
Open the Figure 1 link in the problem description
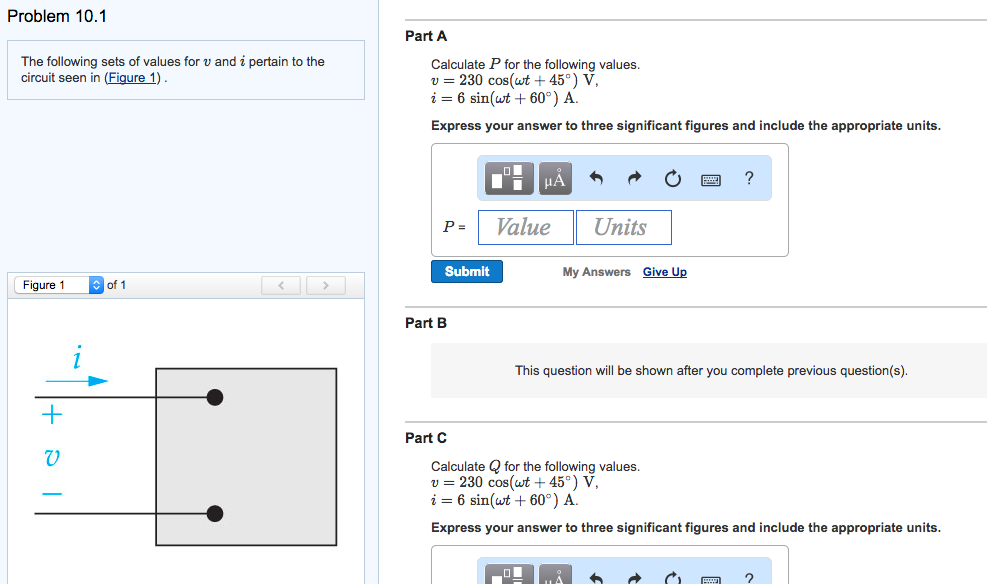131,77
